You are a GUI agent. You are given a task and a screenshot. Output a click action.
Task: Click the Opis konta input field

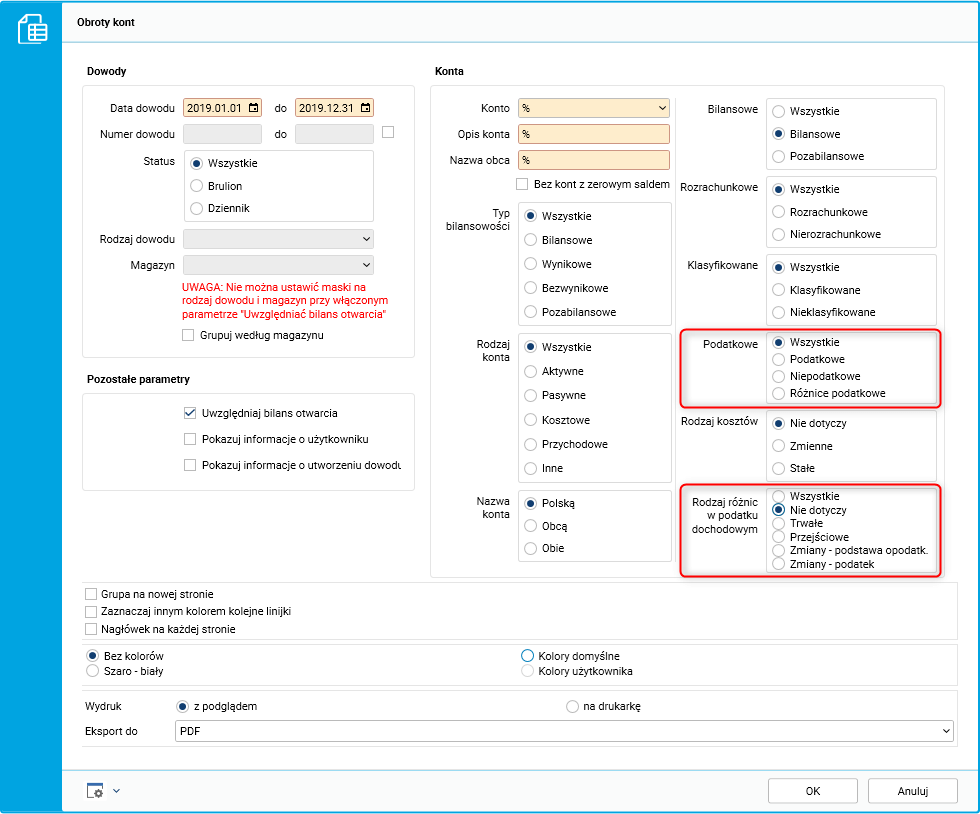click(594, 134)
